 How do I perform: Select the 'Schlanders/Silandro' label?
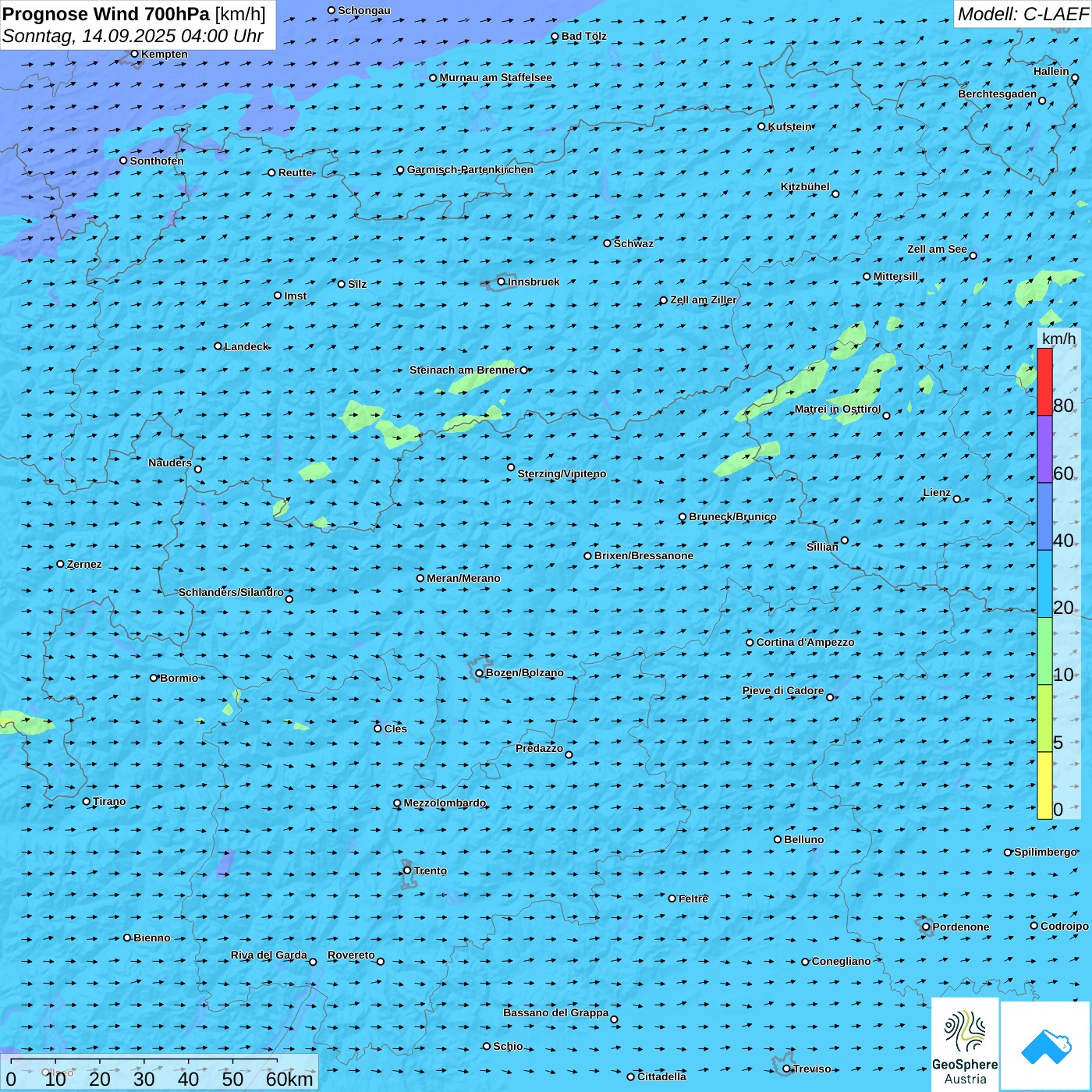pyautogui.click(x=231, y=592)
